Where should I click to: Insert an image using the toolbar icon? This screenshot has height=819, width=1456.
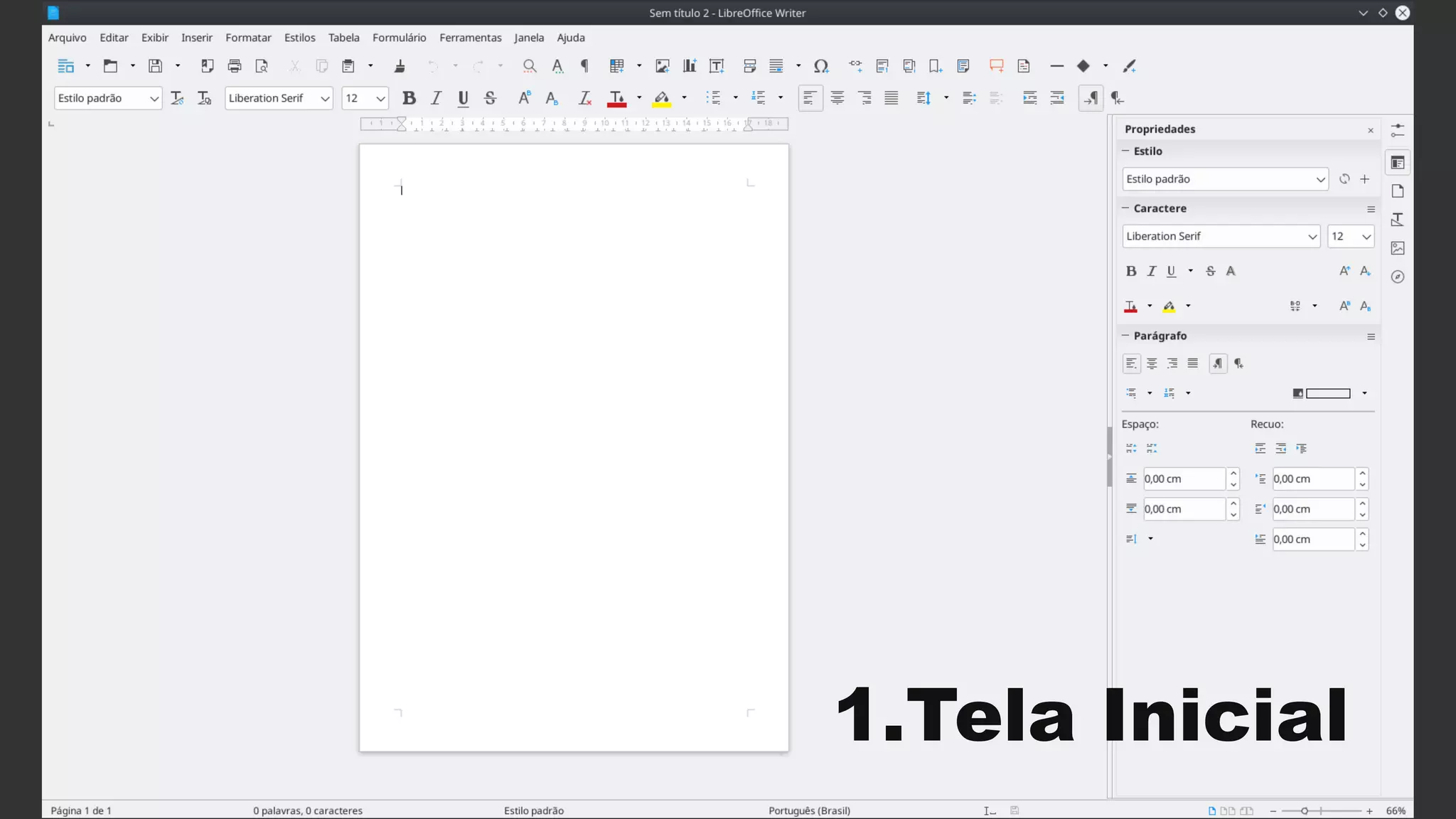point(663,66)
